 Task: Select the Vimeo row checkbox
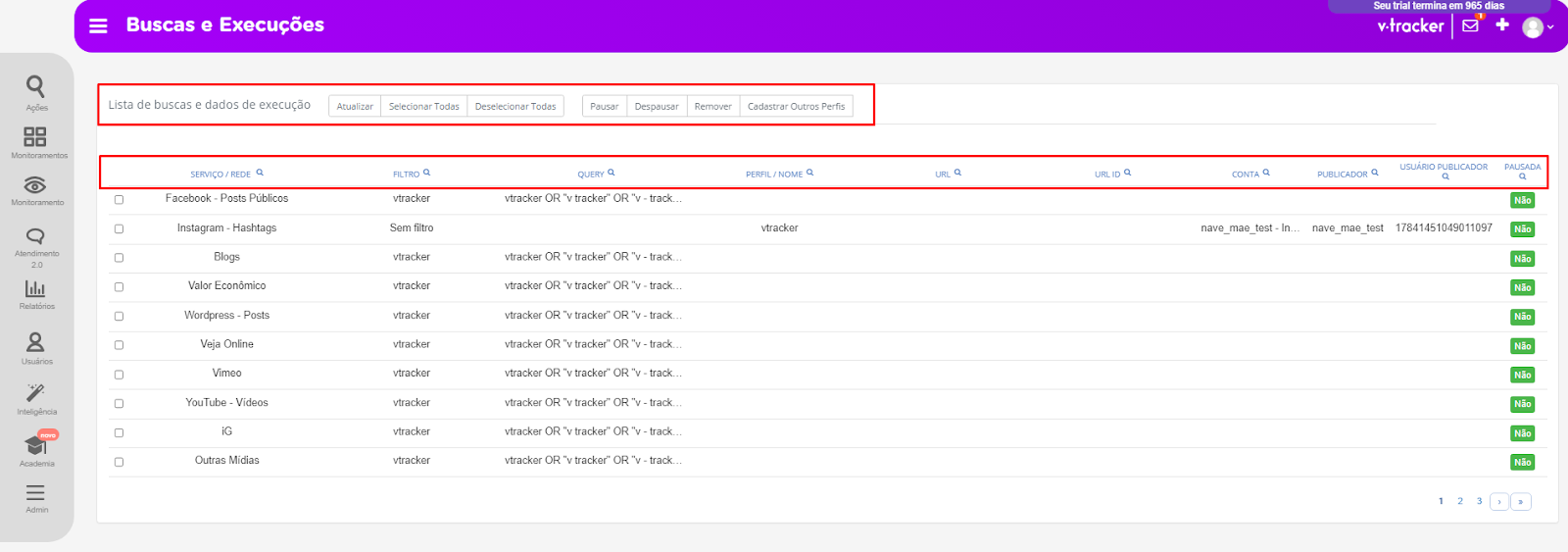click(x=119, y=375)
